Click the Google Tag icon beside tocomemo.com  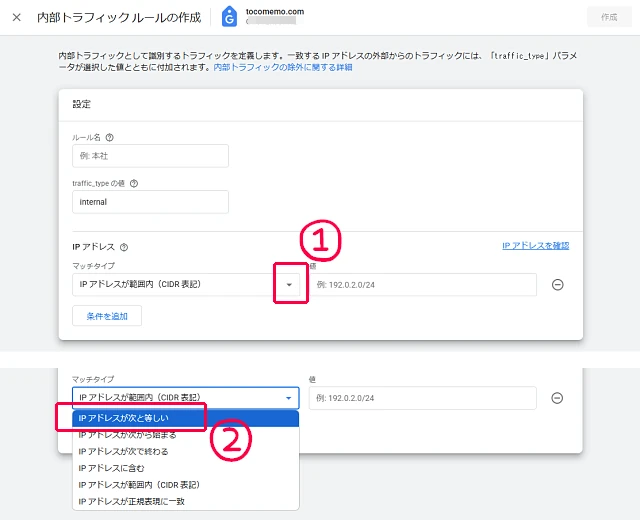(x=229, y=16)
